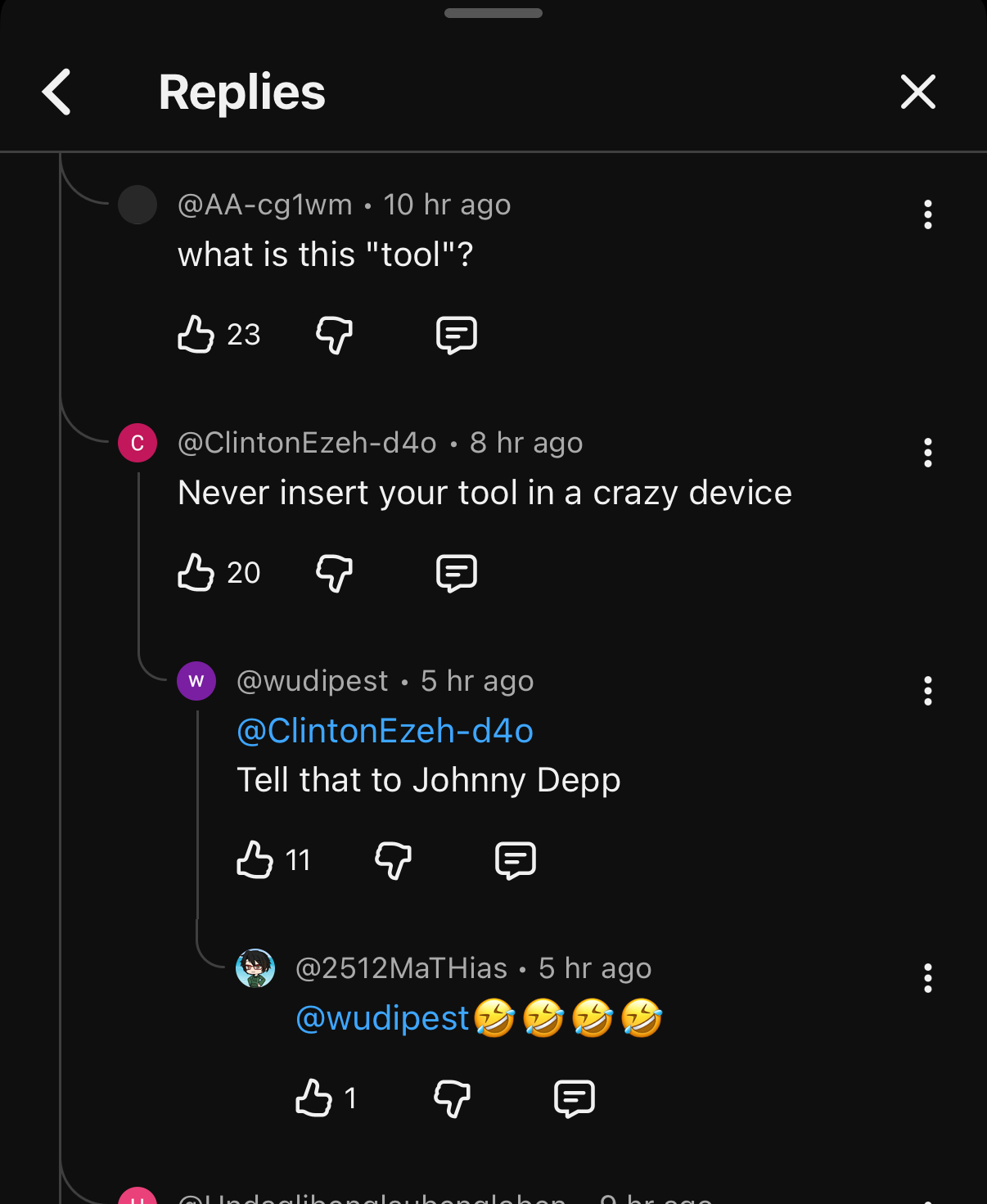Reply to @ClintonEzeh-d4o's comment

point(456,572)
